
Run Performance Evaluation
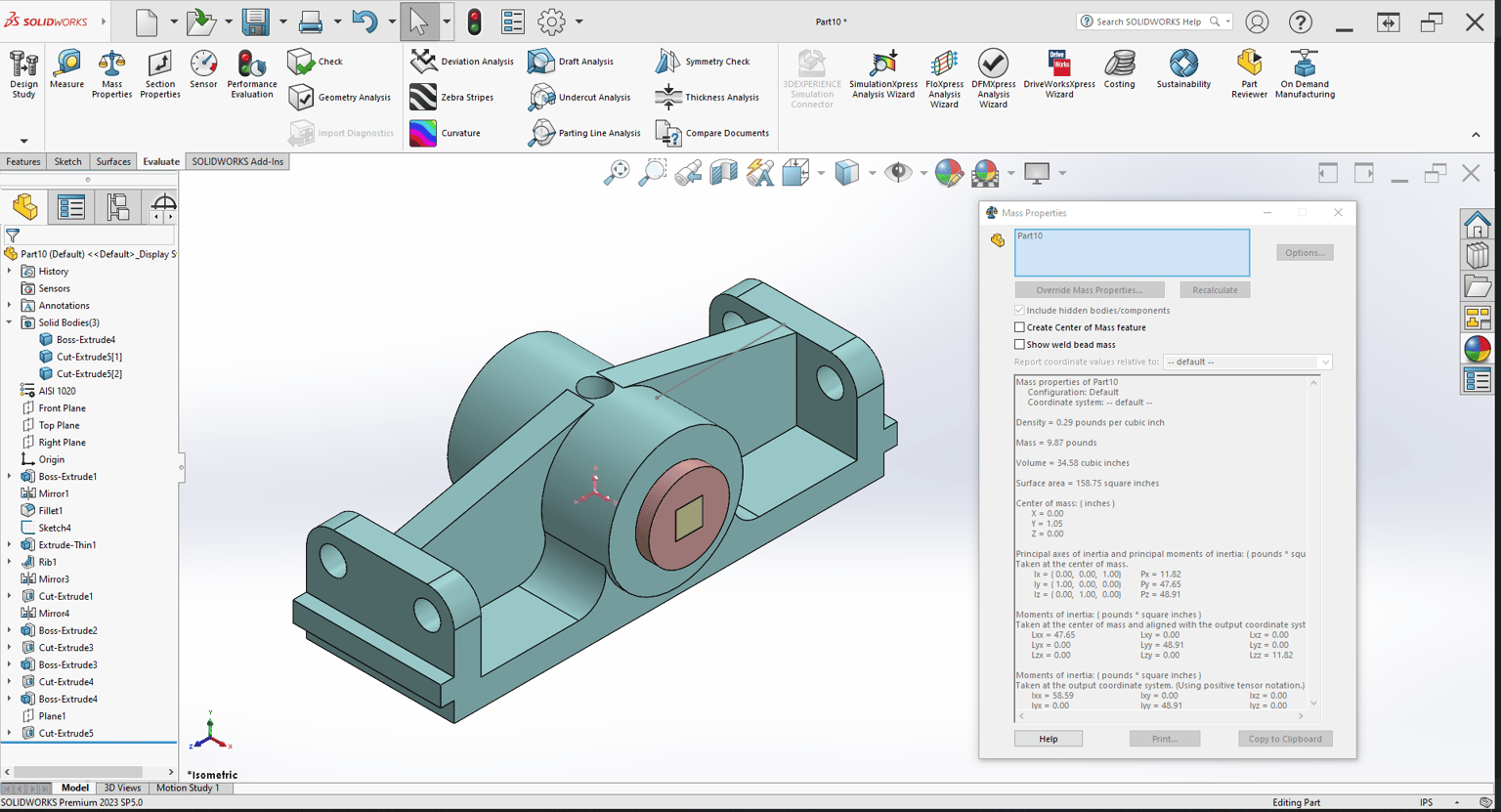click(x=252, y=74)
